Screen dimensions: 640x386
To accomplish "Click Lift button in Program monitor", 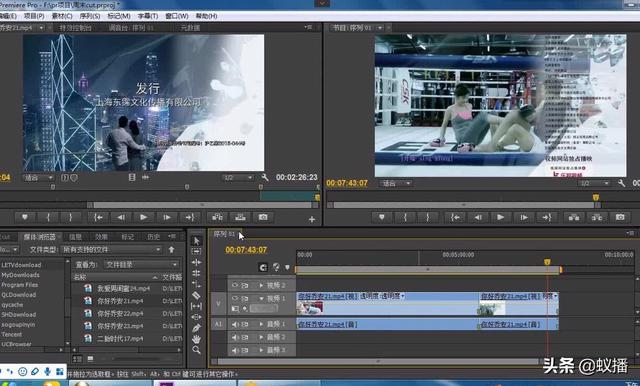I will (x=574, y=217).
